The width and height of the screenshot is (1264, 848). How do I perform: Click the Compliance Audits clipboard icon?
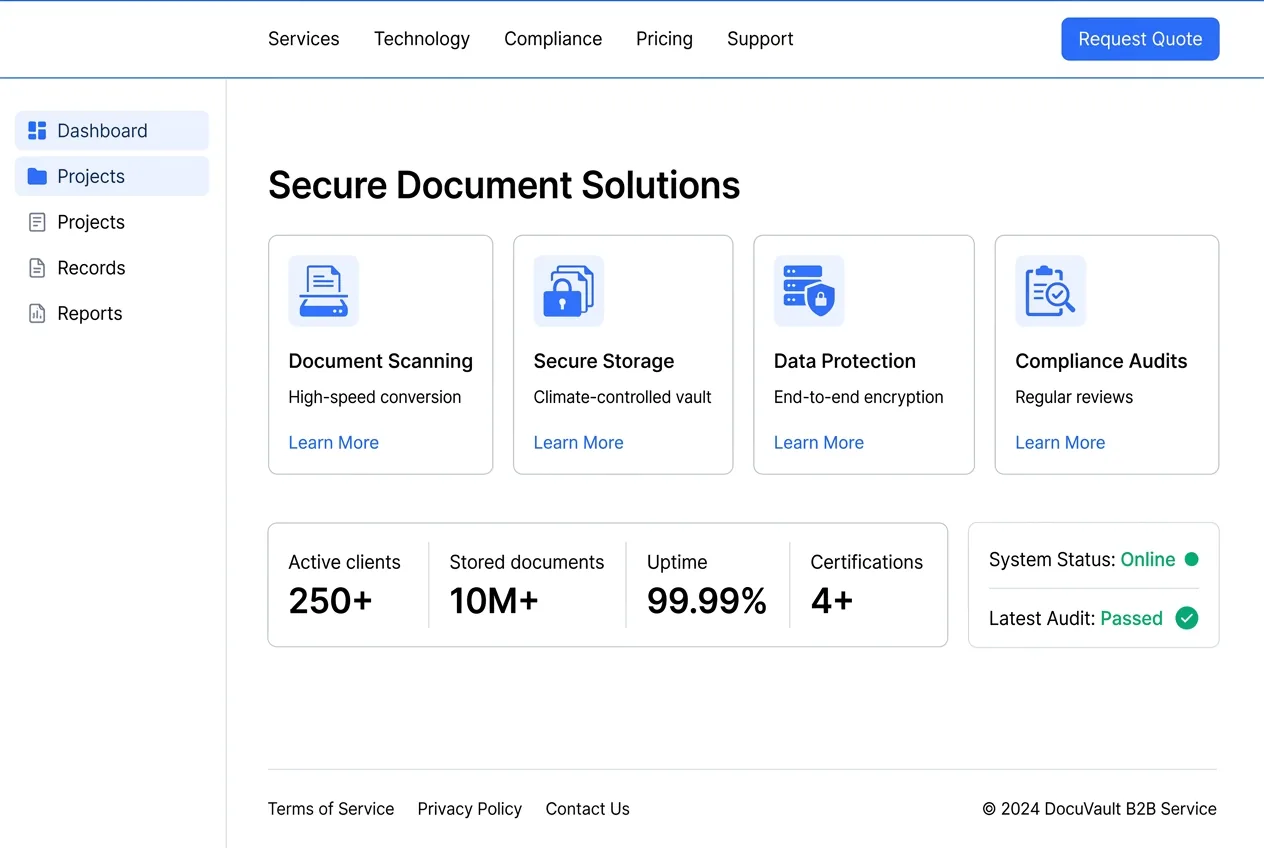[1050, 291]
